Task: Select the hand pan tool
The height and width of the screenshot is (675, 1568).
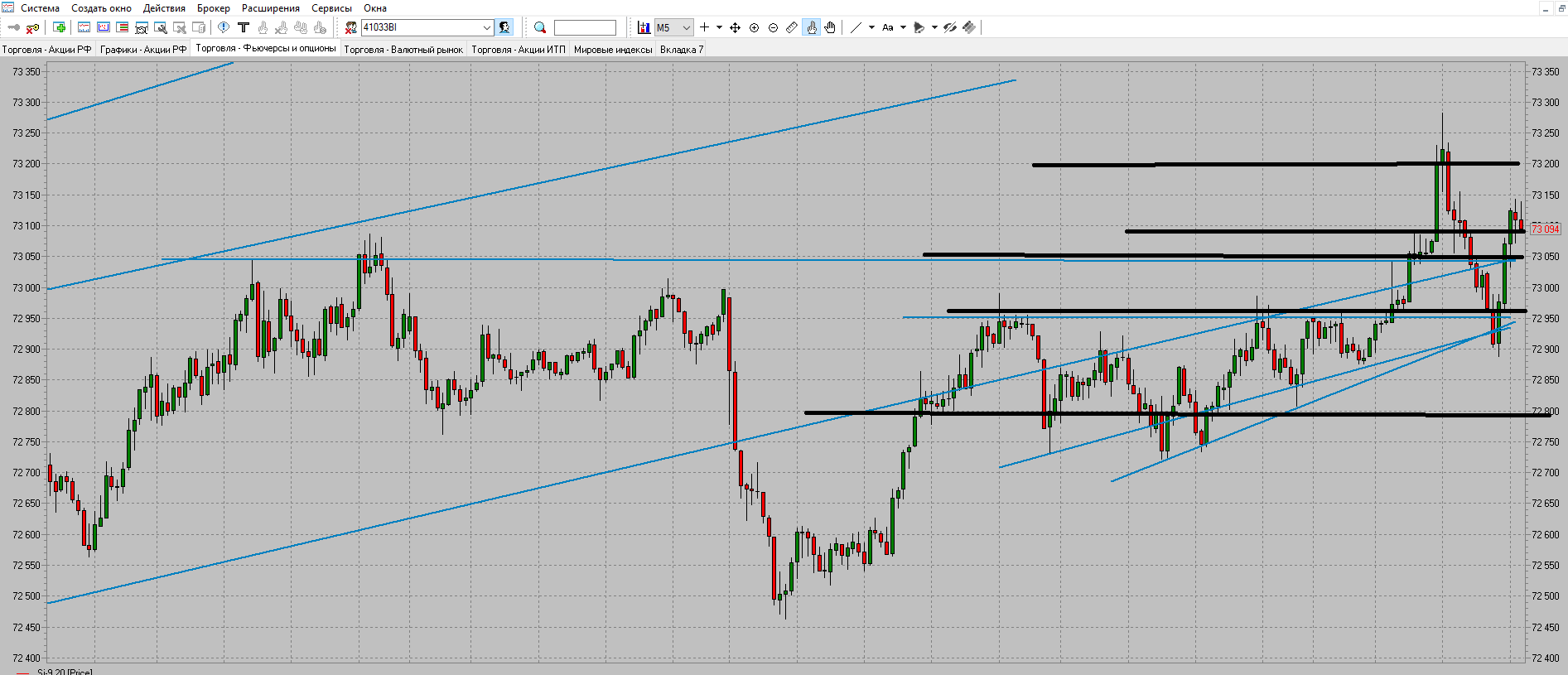Action: [830, 28]
